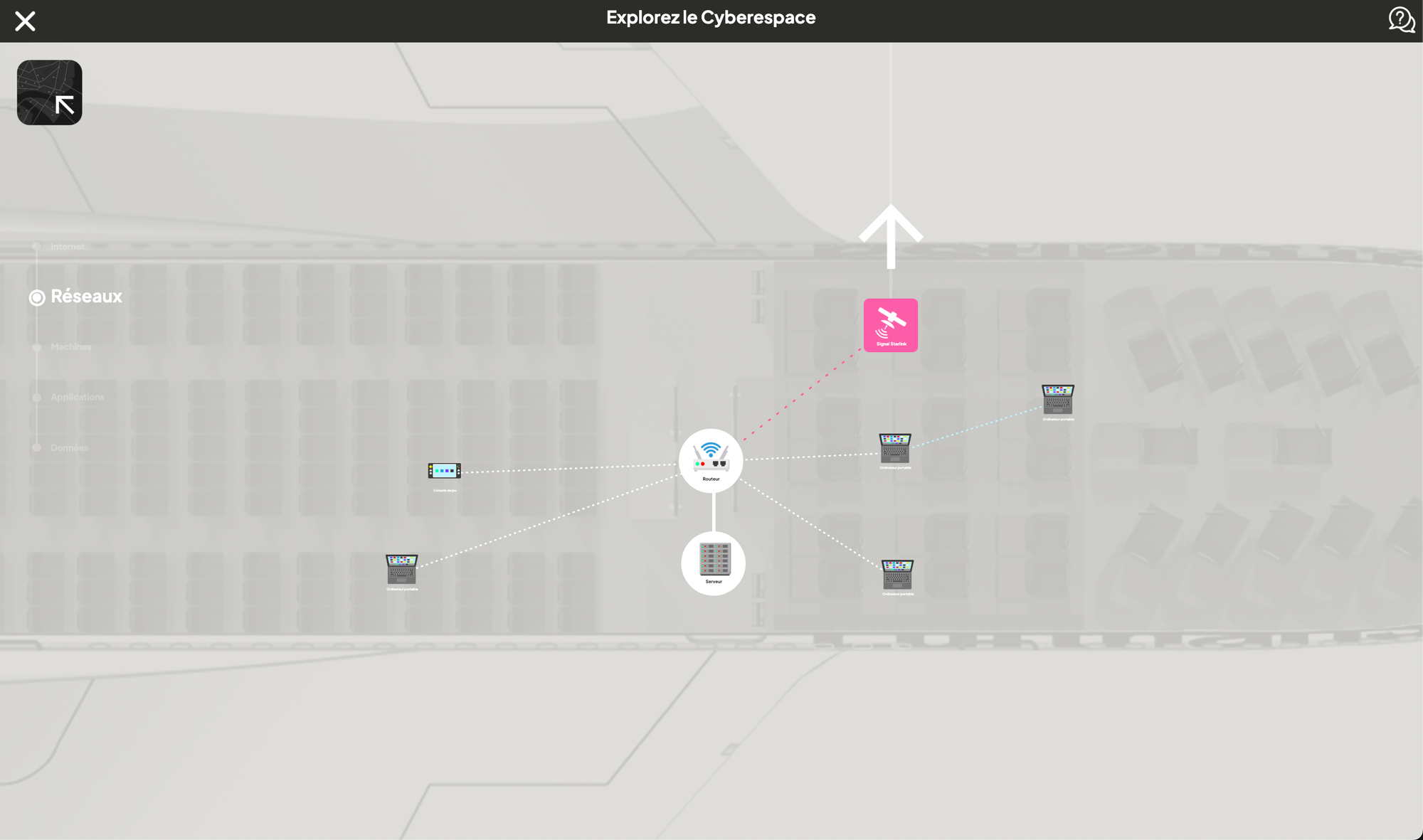
Task: Switch to the Internet layer
Action: [x=67, y=247]
